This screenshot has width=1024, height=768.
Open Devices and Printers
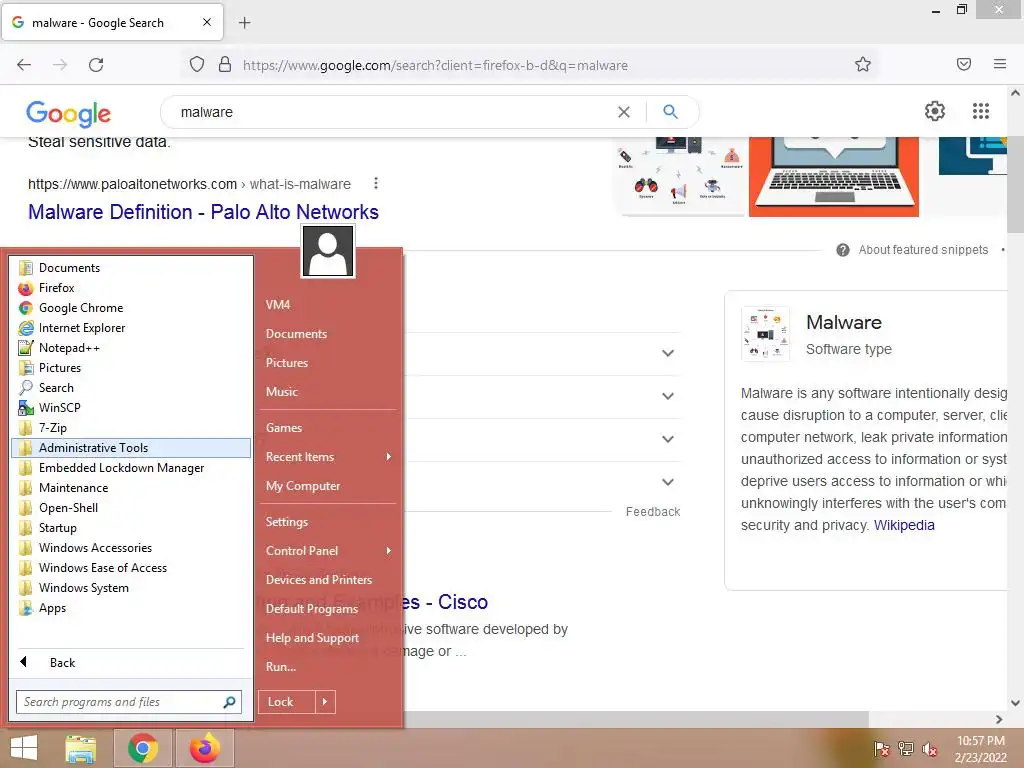[x=319, y=580]
